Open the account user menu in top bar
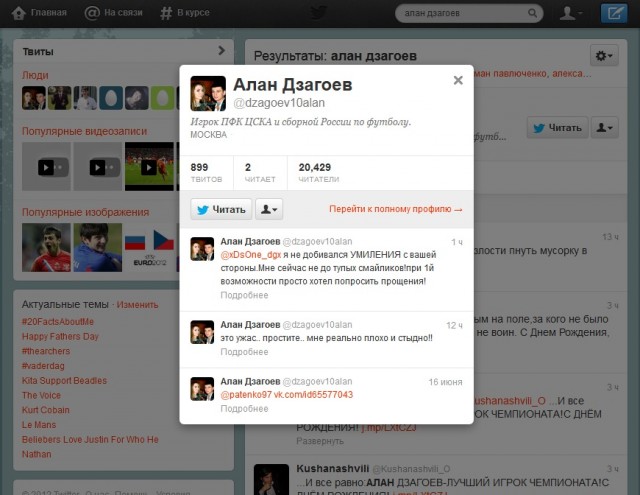The width and height of the screenshot is (640, 495). [x=573, y=13]
